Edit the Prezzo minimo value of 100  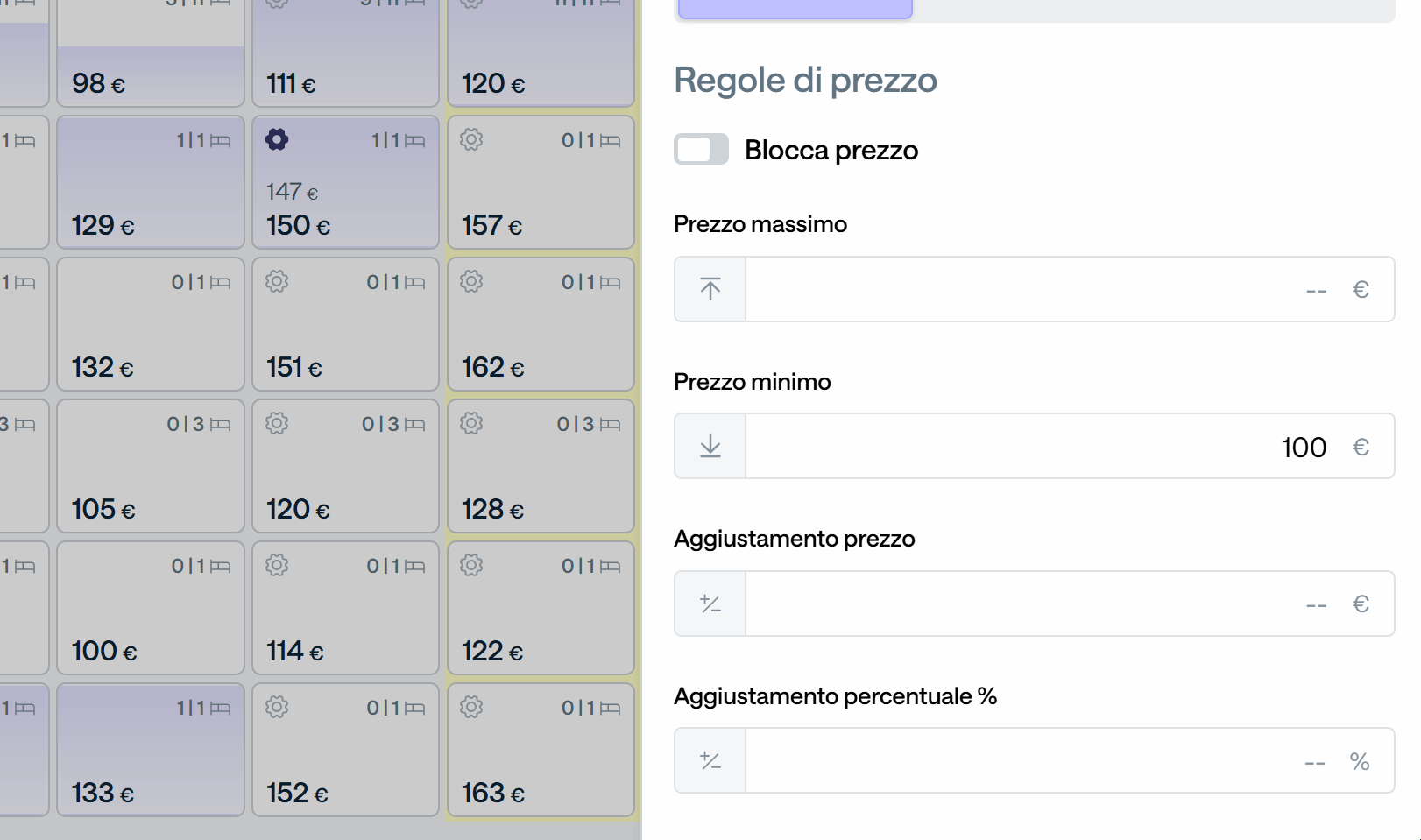(x=1070, y=447)
